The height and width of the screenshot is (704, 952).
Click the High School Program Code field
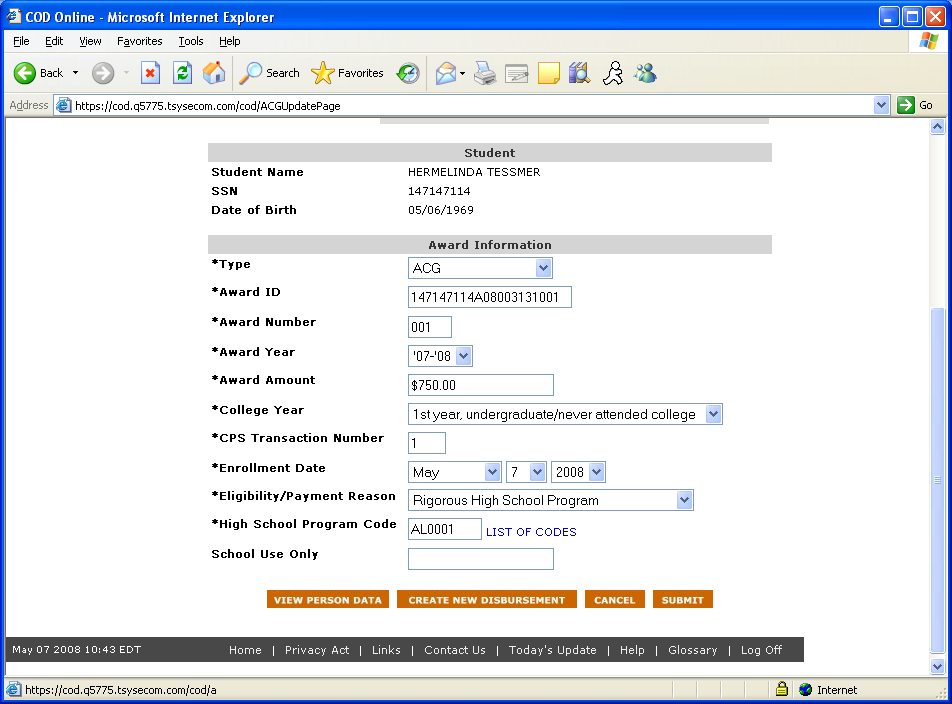point(444,529)
